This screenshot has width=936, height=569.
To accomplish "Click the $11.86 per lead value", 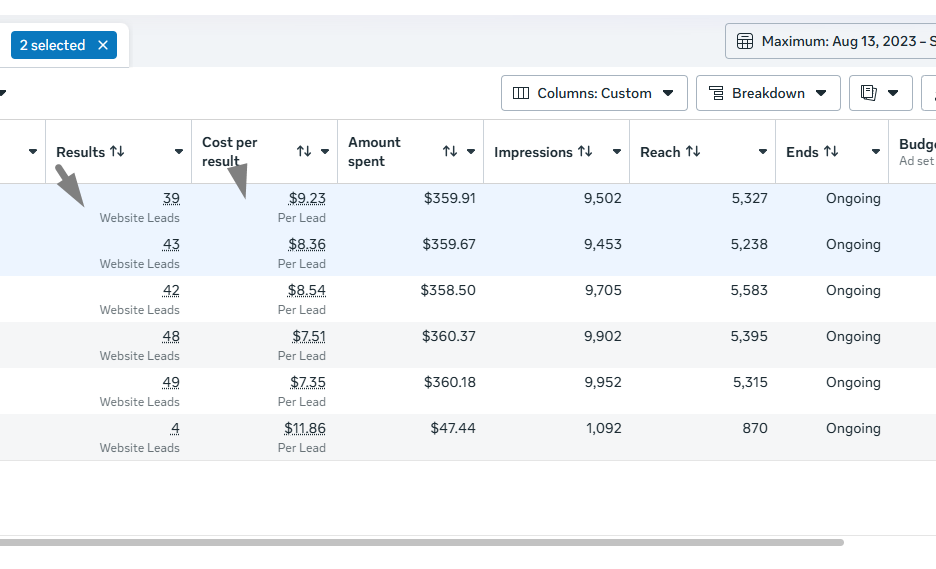I will coord(304,428).
